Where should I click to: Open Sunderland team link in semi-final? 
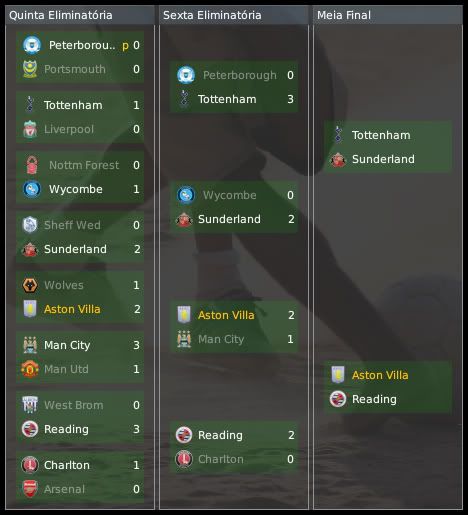click(383, 159)
